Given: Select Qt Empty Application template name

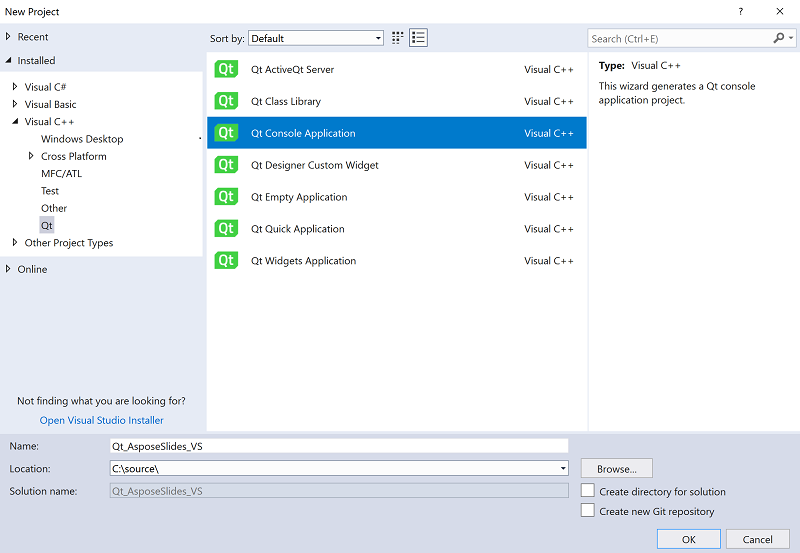Looking at the screenshot, I should (299, 197).
